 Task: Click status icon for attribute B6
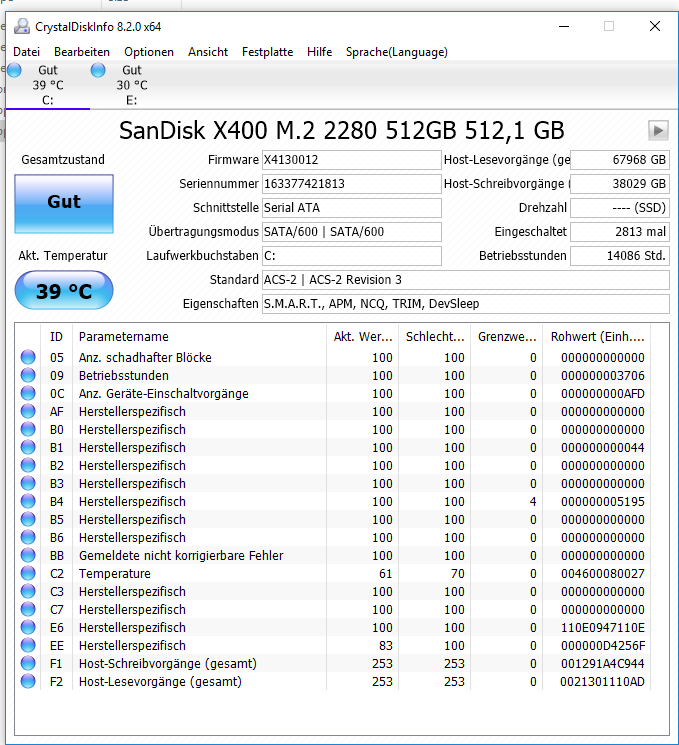[28, 537]
